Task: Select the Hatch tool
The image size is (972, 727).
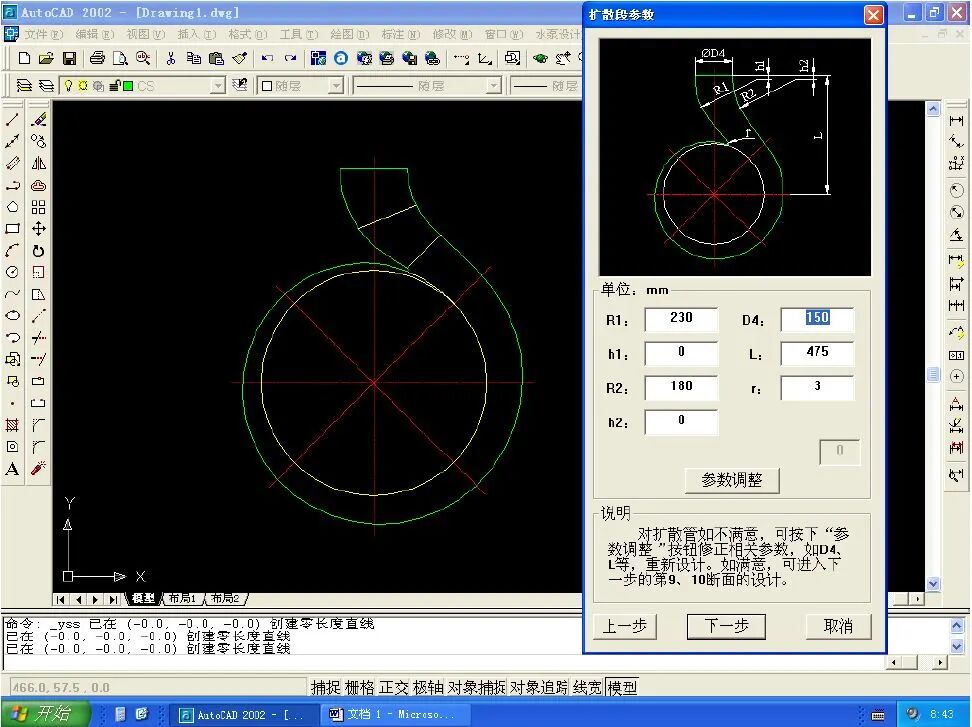Action: point(12,425)
